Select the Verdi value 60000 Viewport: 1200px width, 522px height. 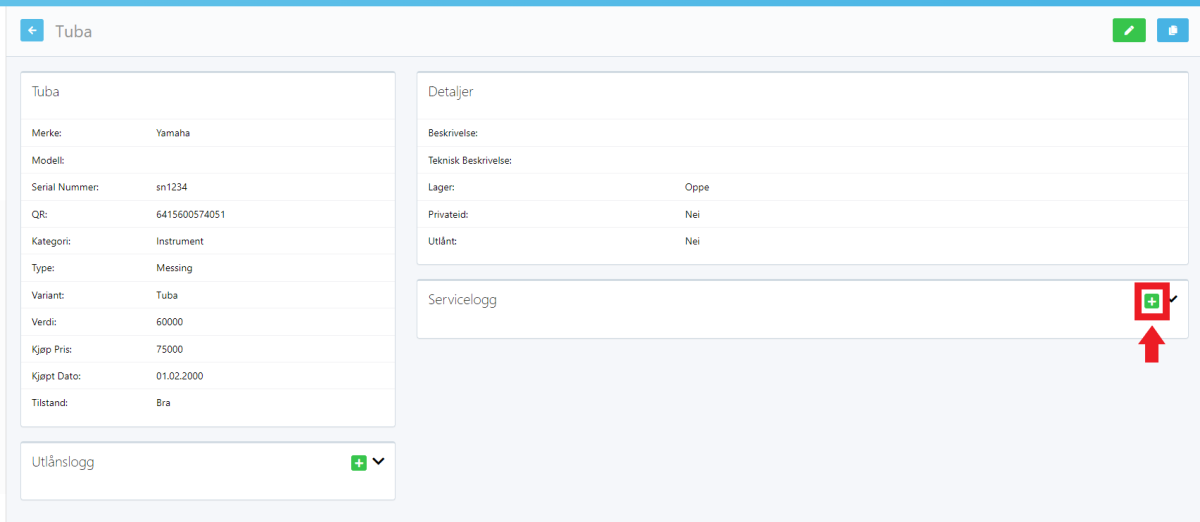tap(170, 322)
